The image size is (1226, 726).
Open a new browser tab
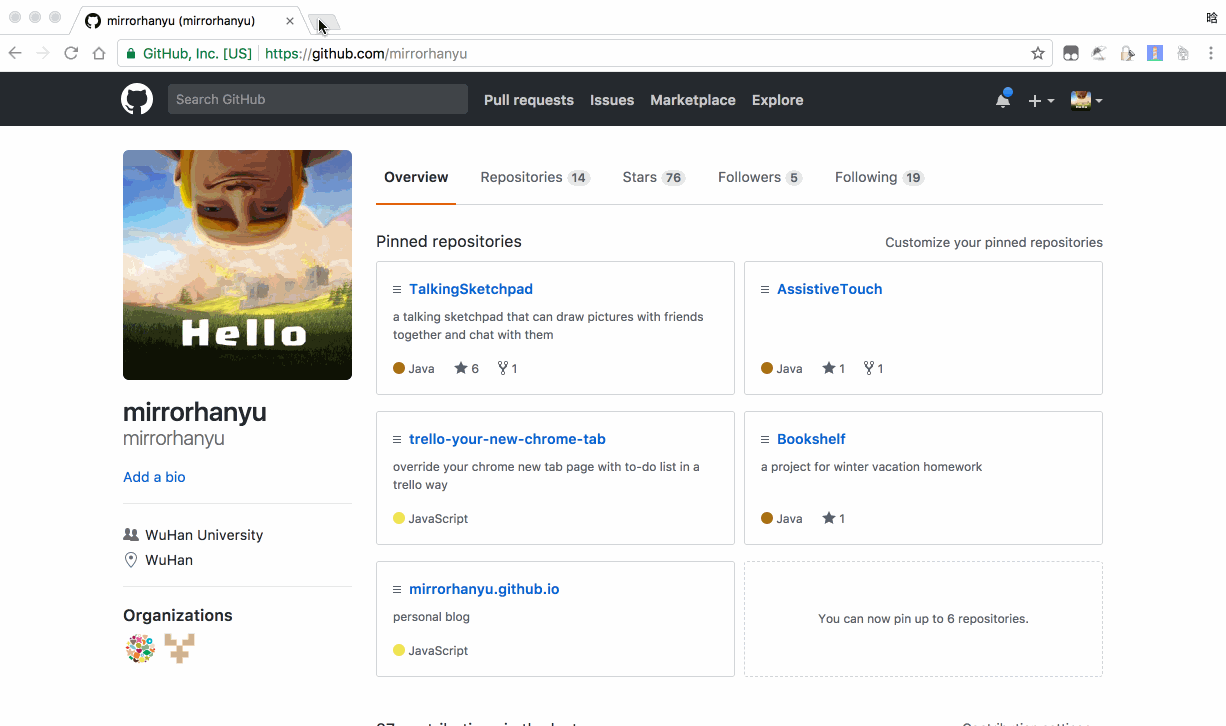point(324,22)
